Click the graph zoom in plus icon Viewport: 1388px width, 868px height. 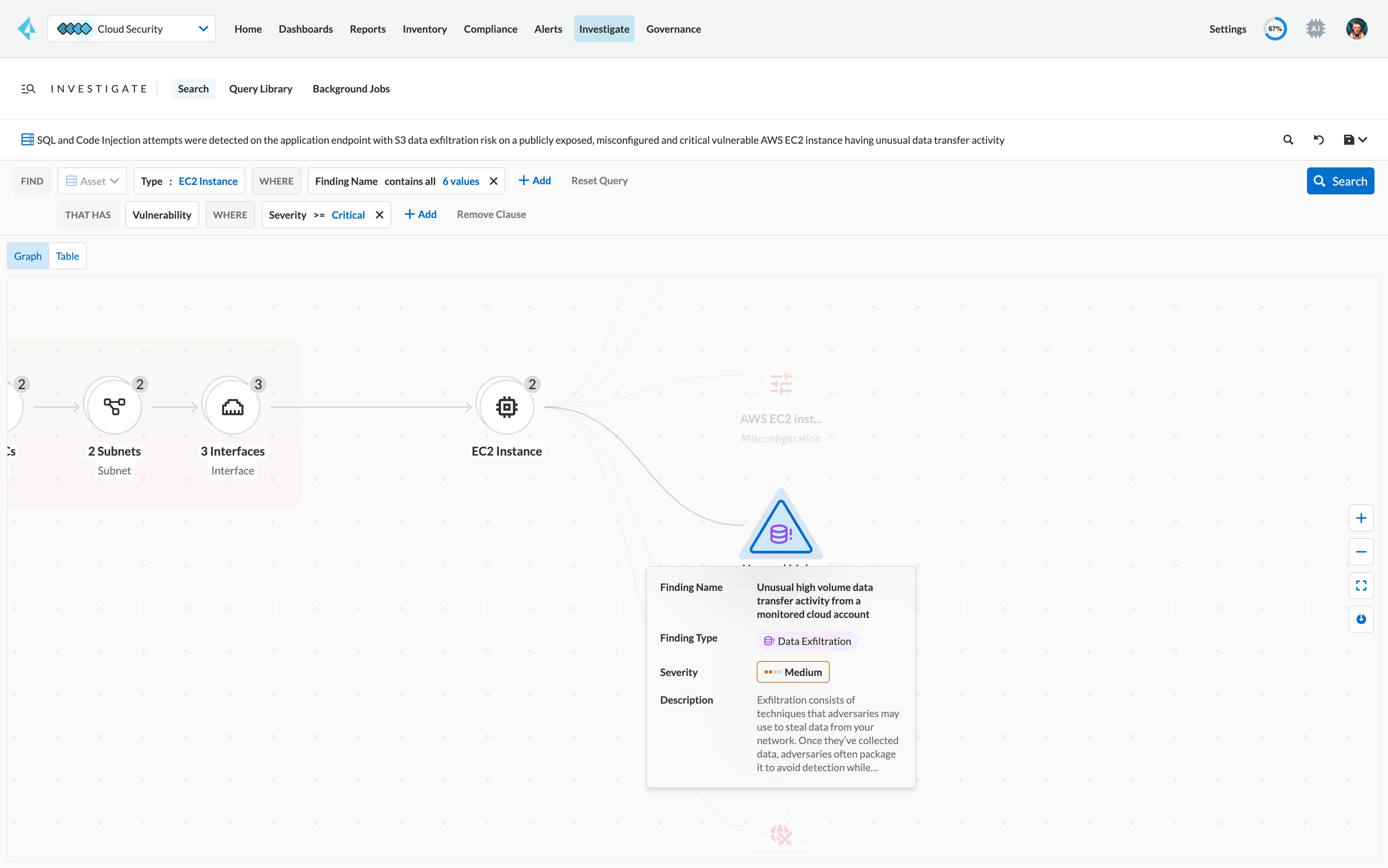tap(1360, 518)
